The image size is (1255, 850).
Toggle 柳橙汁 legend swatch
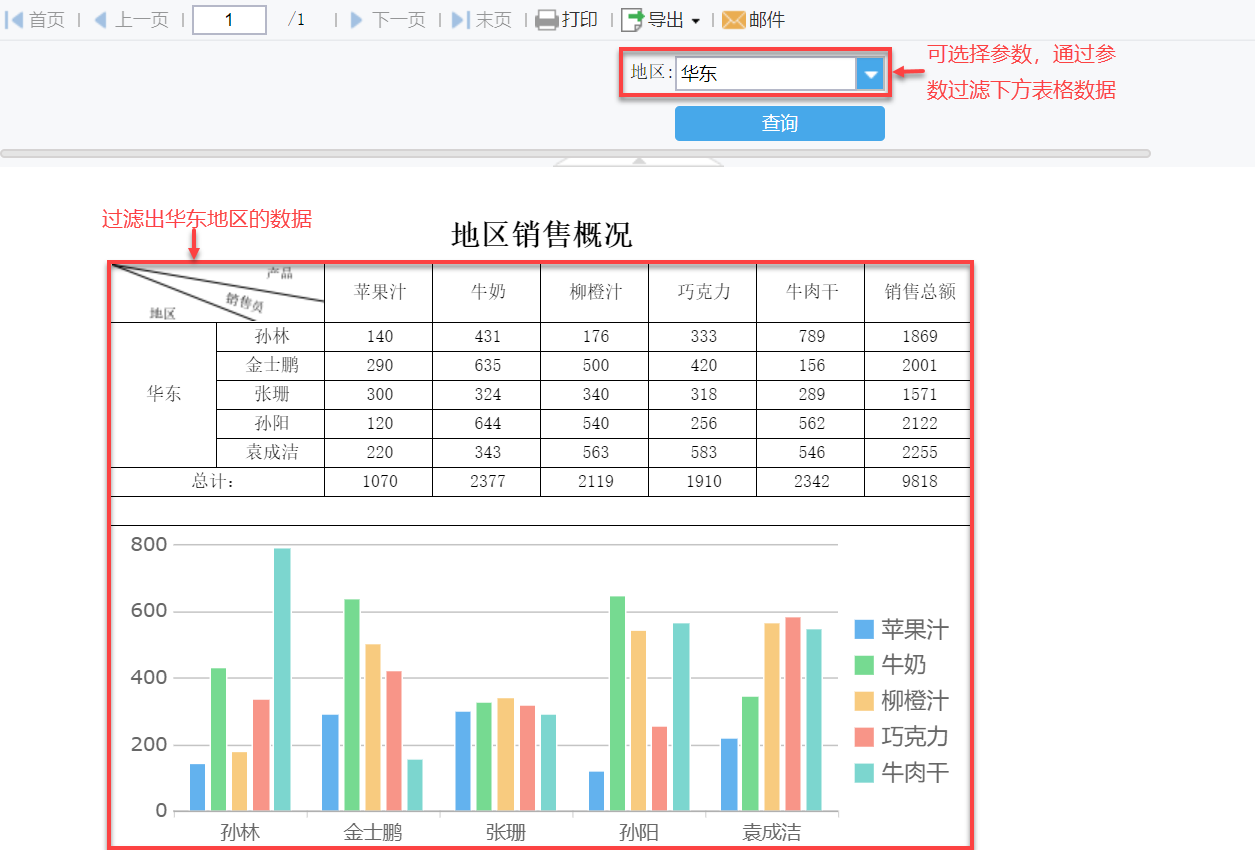tap(864, 701)
